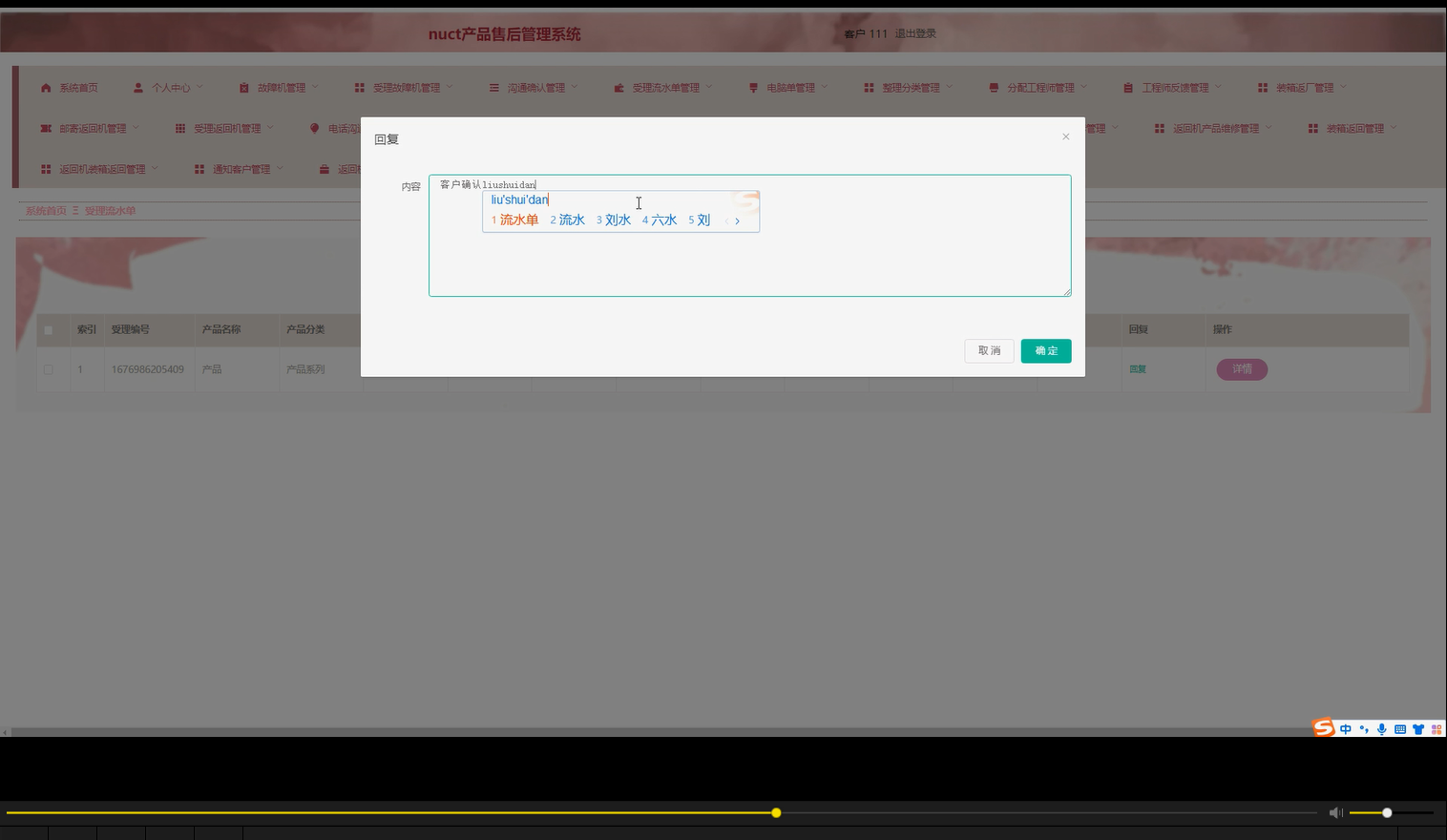Click the 系统首页 breadcrumb link
This screenshot has width=1447, height=840.
(x=46, y=211)
